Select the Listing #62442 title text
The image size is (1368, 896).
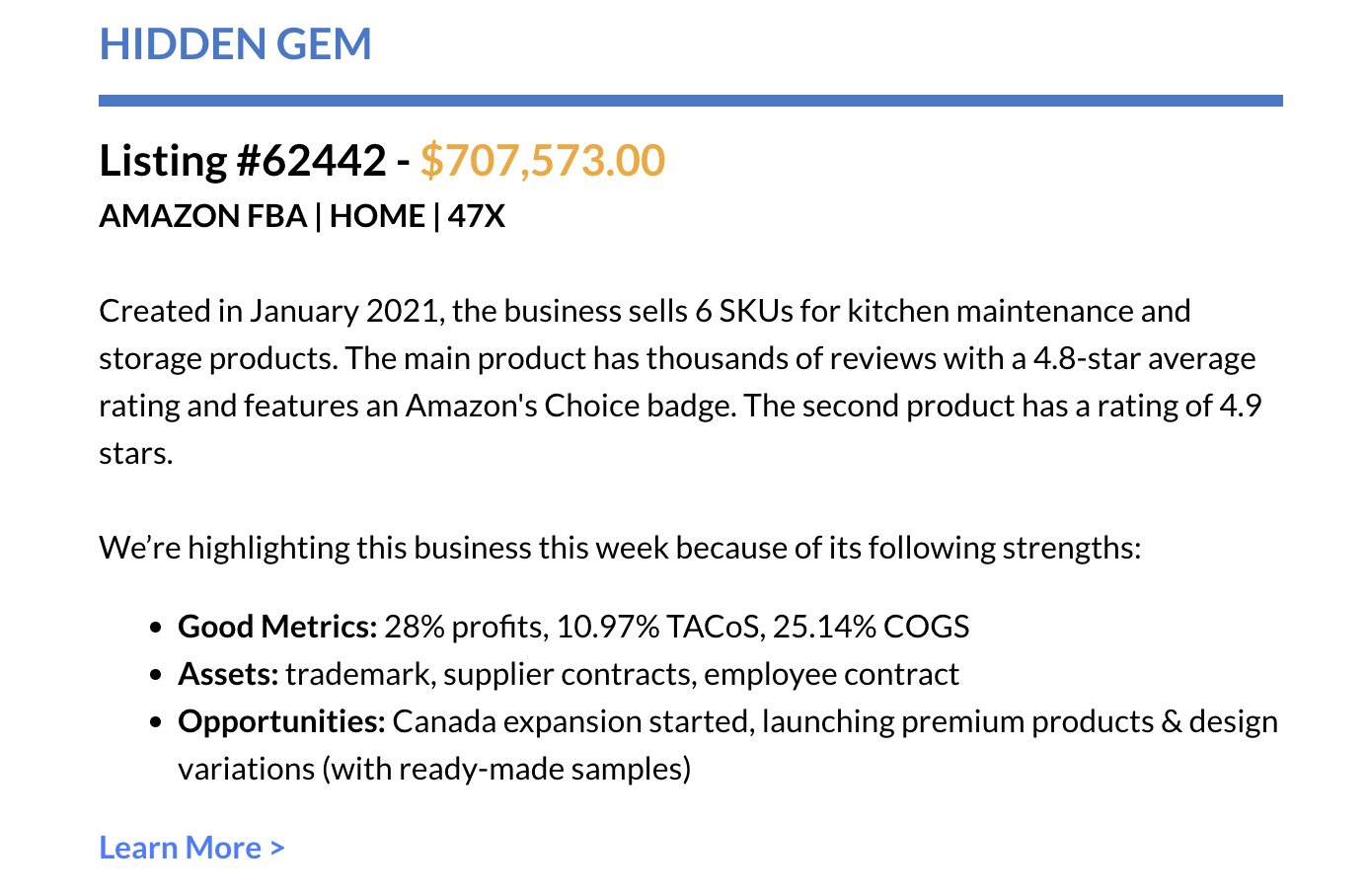tap(242, 161)
